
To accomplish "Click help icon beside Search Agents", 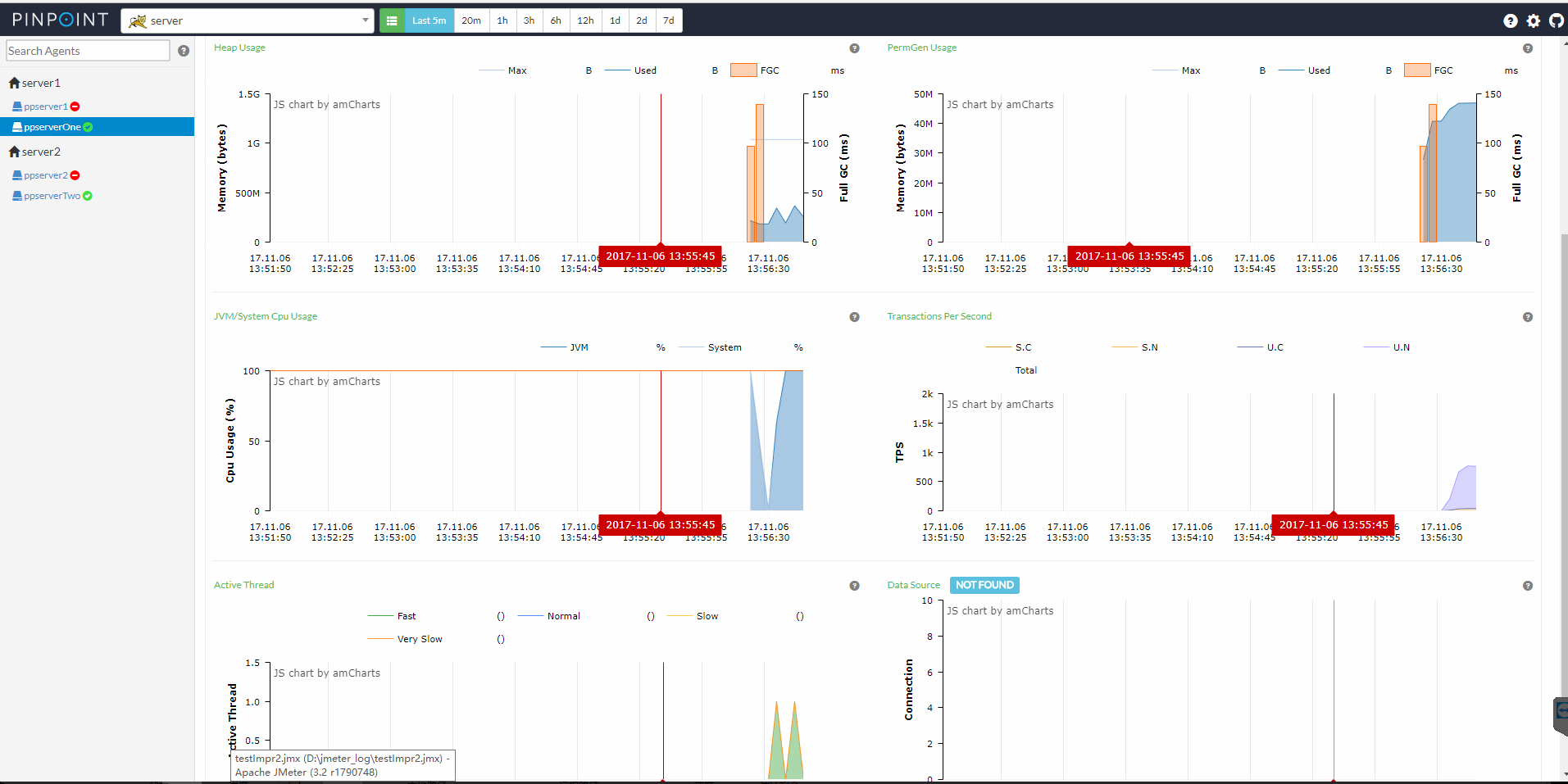I will pos(184,51).
